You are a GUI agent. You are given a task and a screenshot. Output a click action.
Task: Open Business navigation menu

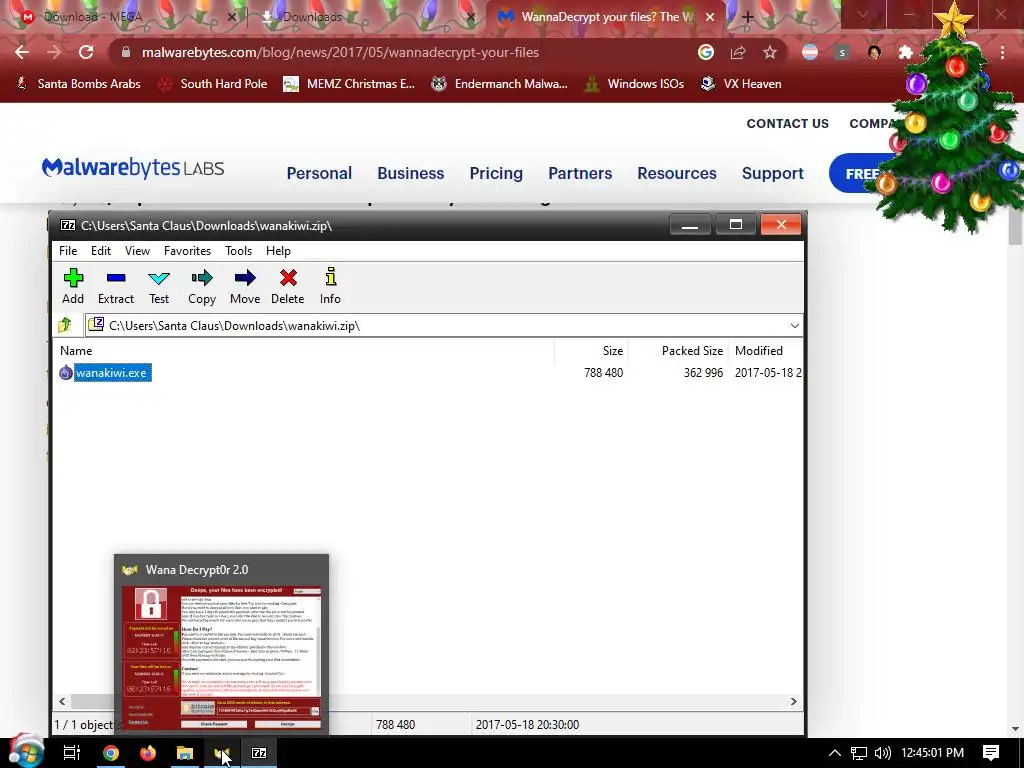[411, 173]
